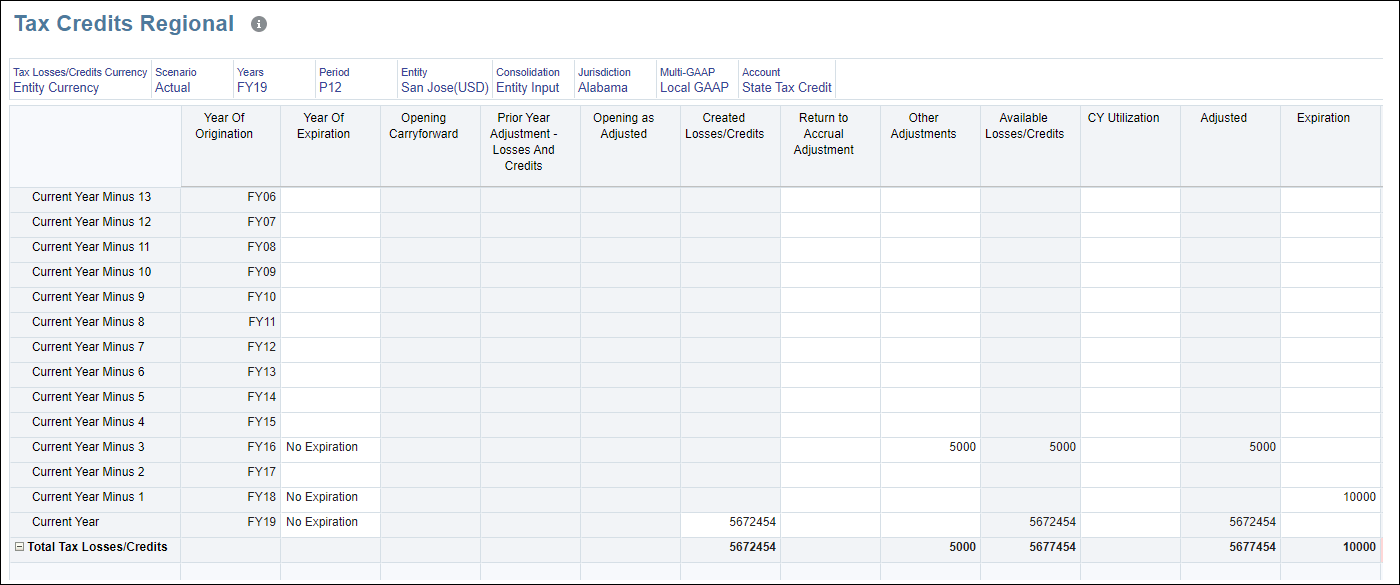Select Entity San Jose(USD)
The height and width of the screenshot is (585, 1400).
coord(445,87)
